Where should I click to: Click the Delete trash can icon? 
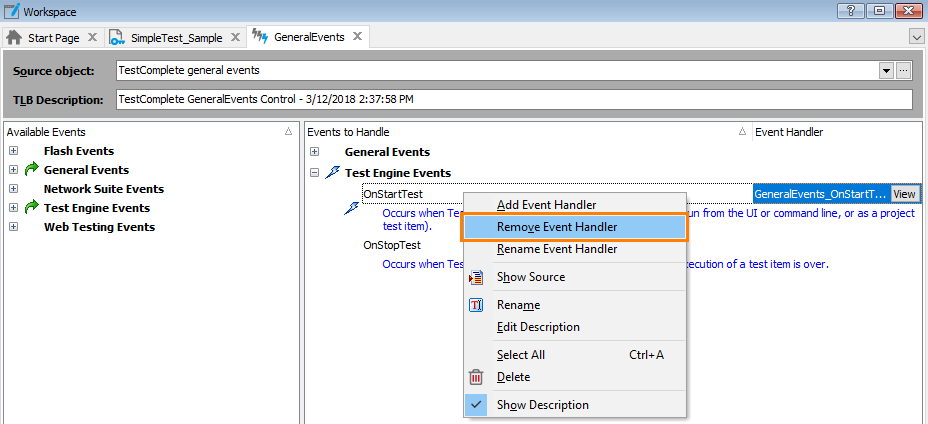pos(476,377)
